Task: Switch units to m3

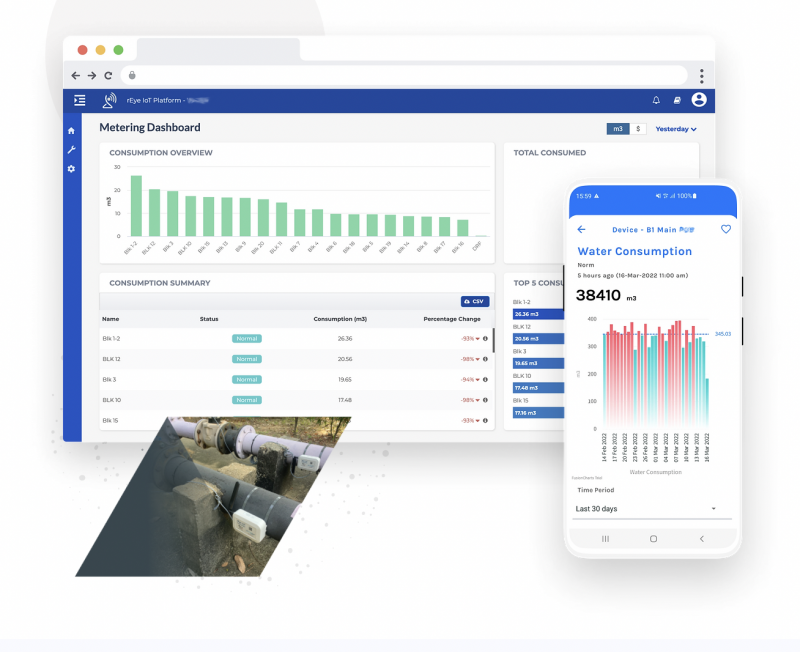Action: [618, 129]
